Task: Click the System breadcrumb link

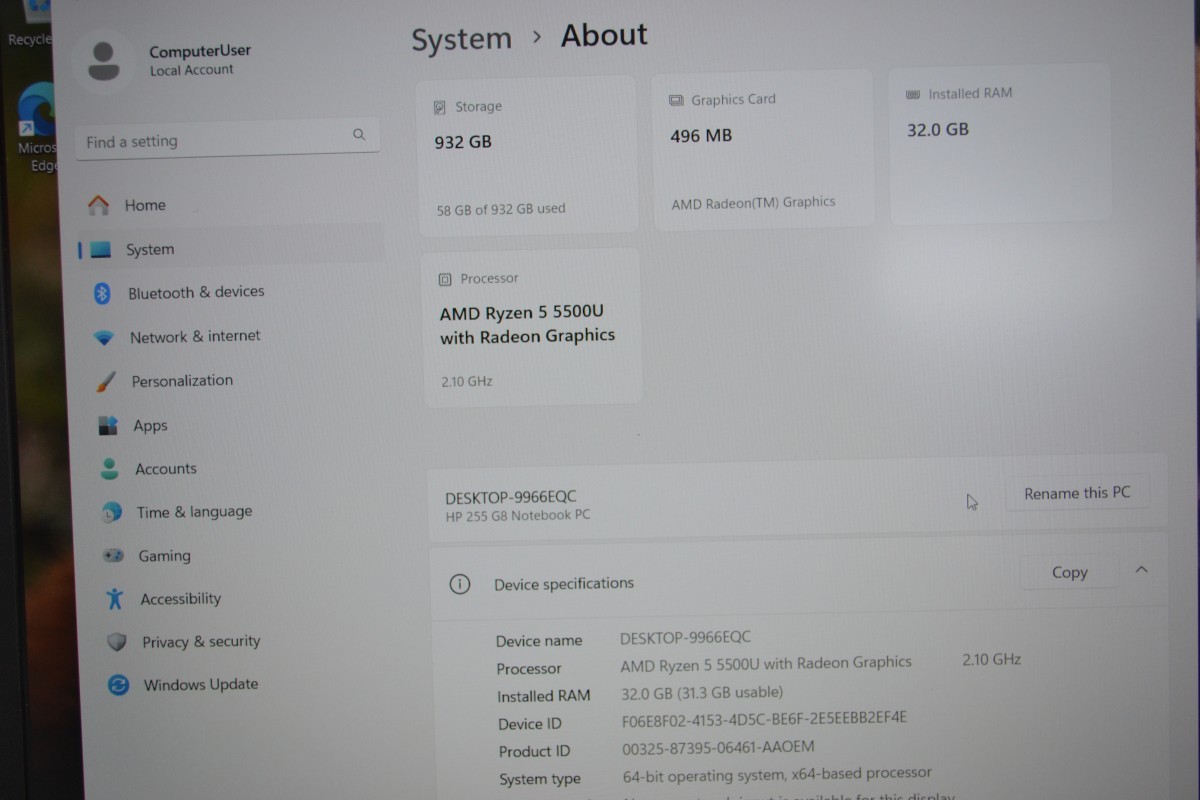Action: [x=461, y=40]
